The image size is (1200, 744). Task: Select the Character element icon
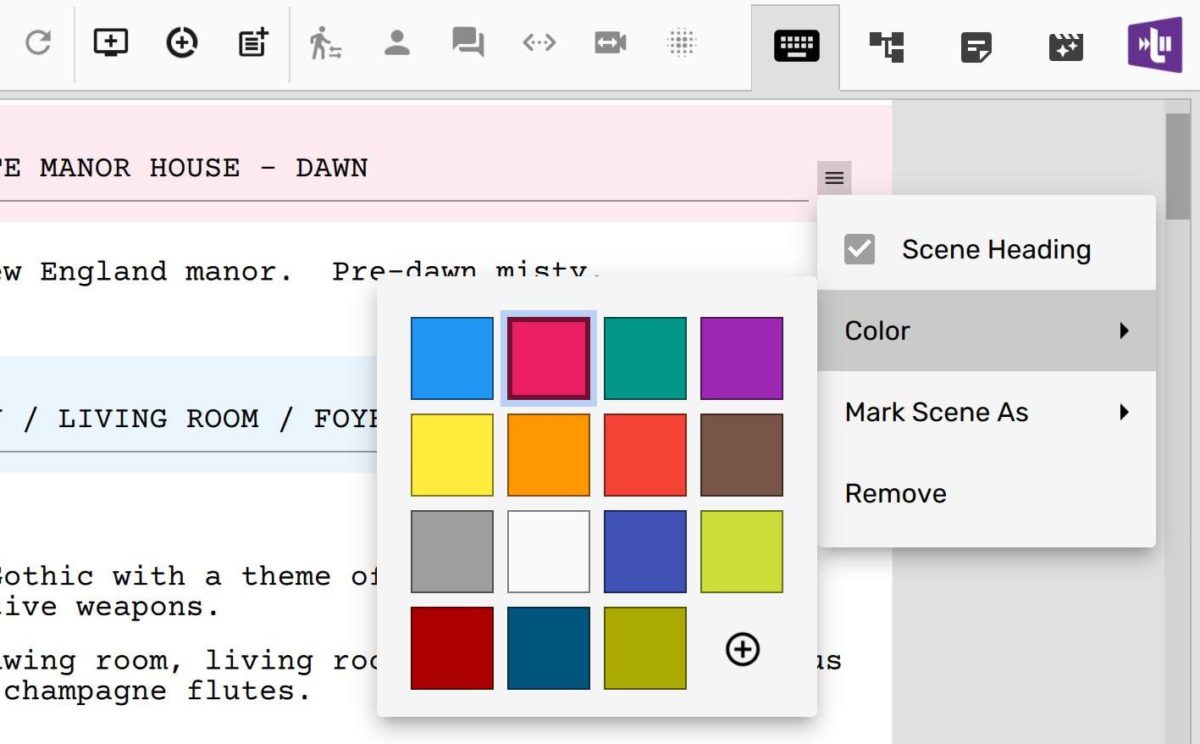pos(397,43)
